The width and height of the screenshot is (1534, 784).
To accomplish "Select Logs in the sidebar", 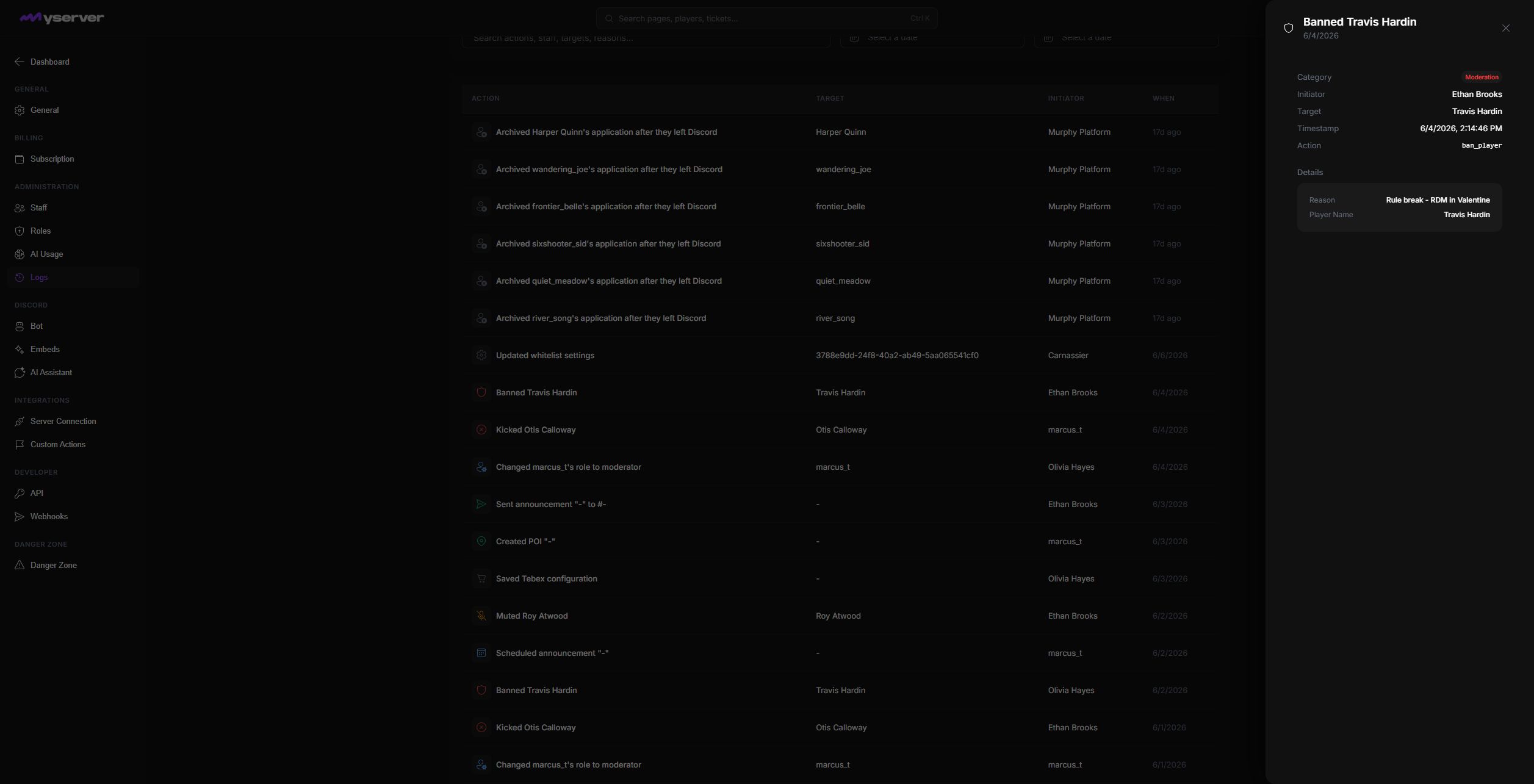I will coord(73,277).
